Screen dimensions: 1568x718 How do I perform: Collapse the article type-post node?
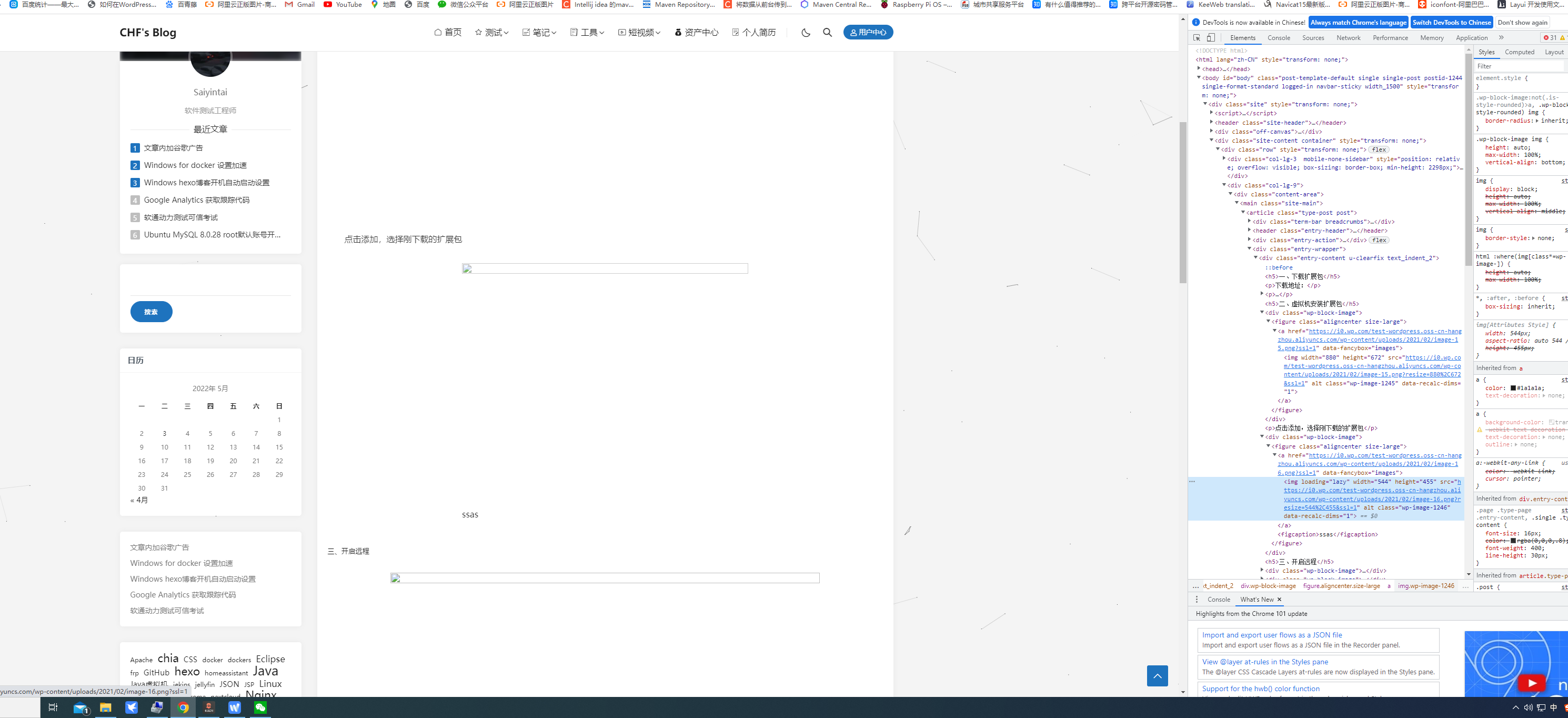pos(1243,213)
